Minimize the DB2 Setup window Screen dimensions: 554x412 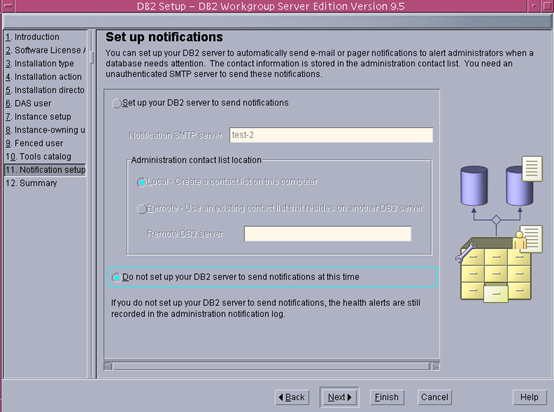pyautogui.click(x=534, y=6)
